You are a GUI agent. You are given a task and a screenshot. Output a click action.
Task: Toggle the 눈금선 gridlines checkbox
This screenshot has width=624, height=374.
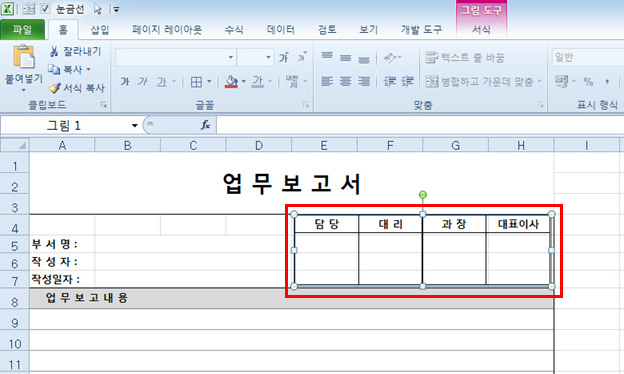click(x=45, y=8)
